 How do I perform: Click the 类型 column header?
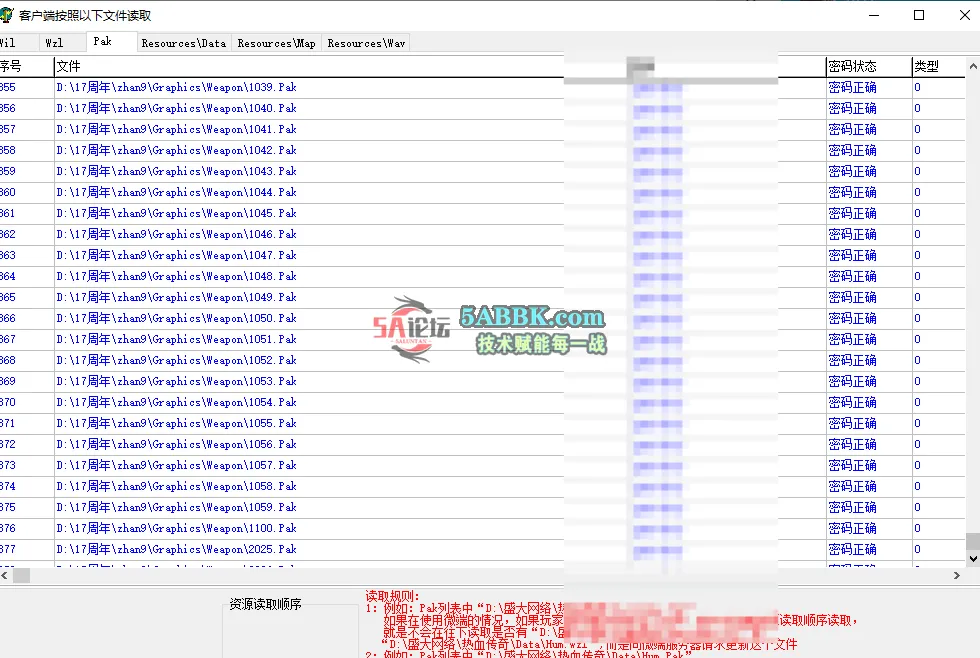click(x=938, y=66)
